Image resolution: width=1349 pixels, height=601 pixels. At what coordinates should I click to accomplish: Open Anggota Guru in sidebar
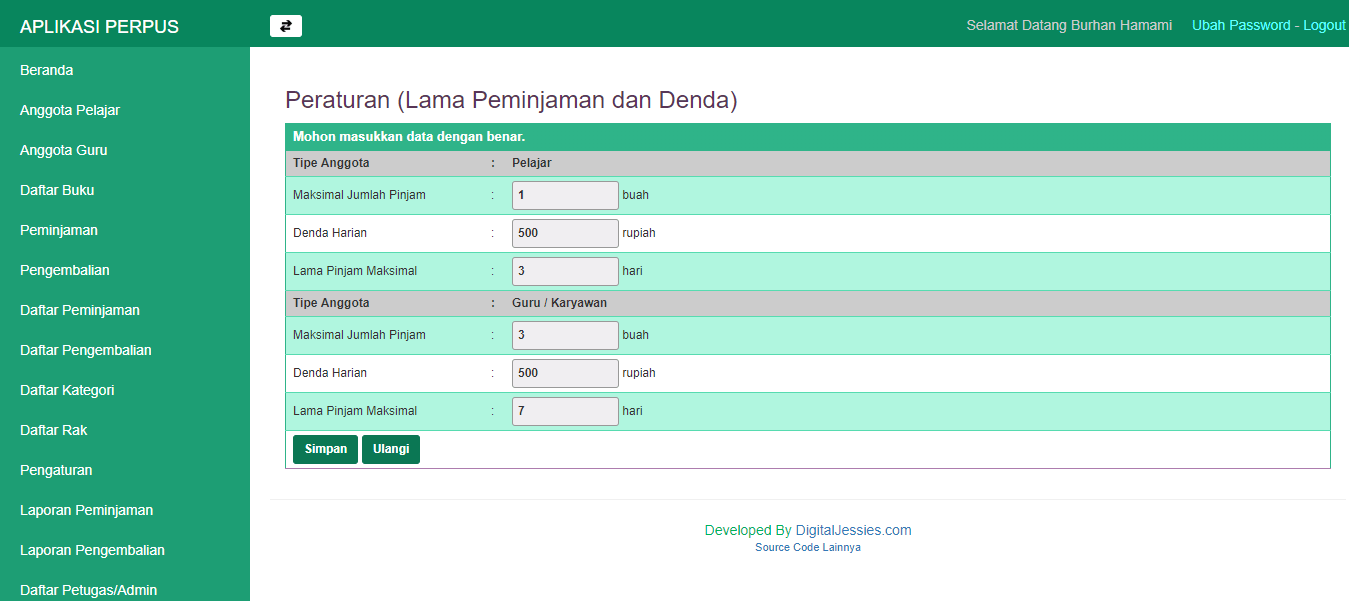point(64,150)
